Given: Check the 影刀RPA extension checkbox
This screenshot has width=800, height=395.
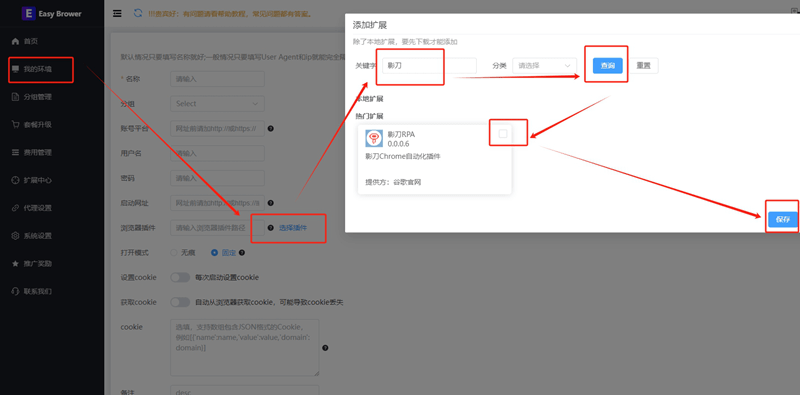Looking at the screenshot, I should (x=503, y=134).
